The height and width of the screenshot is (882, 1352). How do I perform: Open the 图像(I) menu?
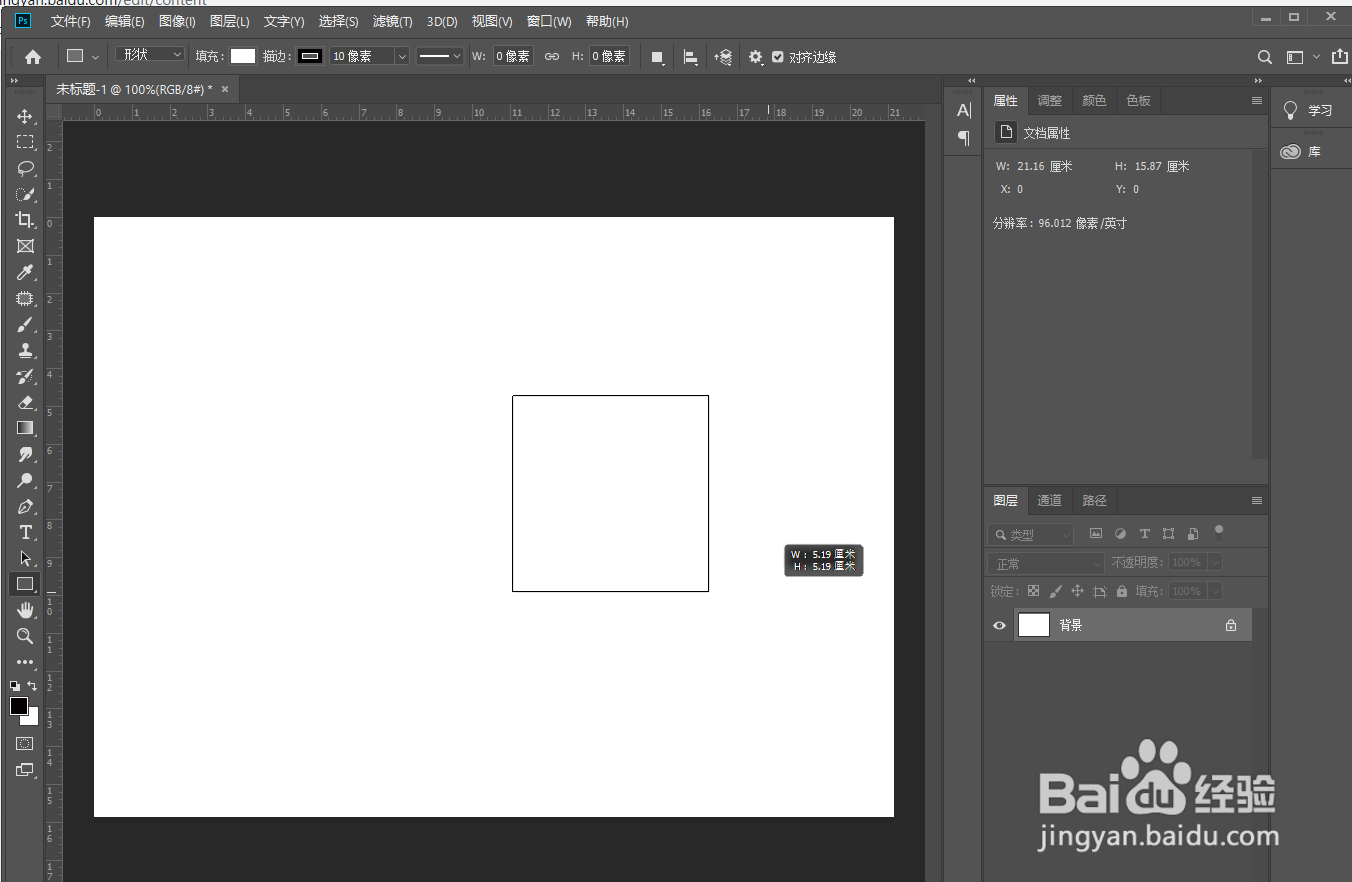point(177,21)
